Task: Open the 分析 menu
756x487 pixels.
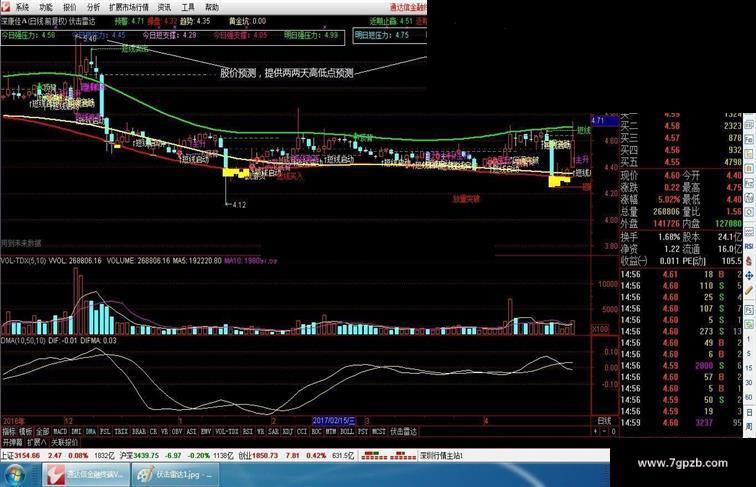Action: (x=94, y=7)
